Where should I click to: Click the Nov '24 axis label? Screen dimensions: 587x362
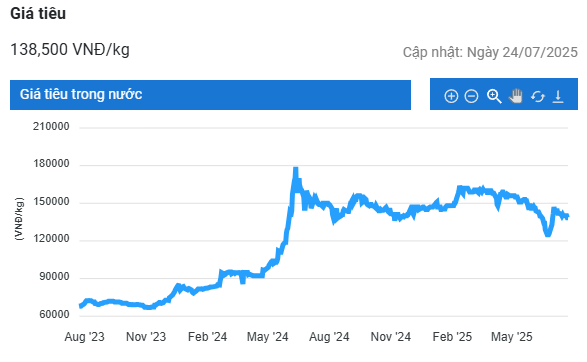tap(390, 337)
